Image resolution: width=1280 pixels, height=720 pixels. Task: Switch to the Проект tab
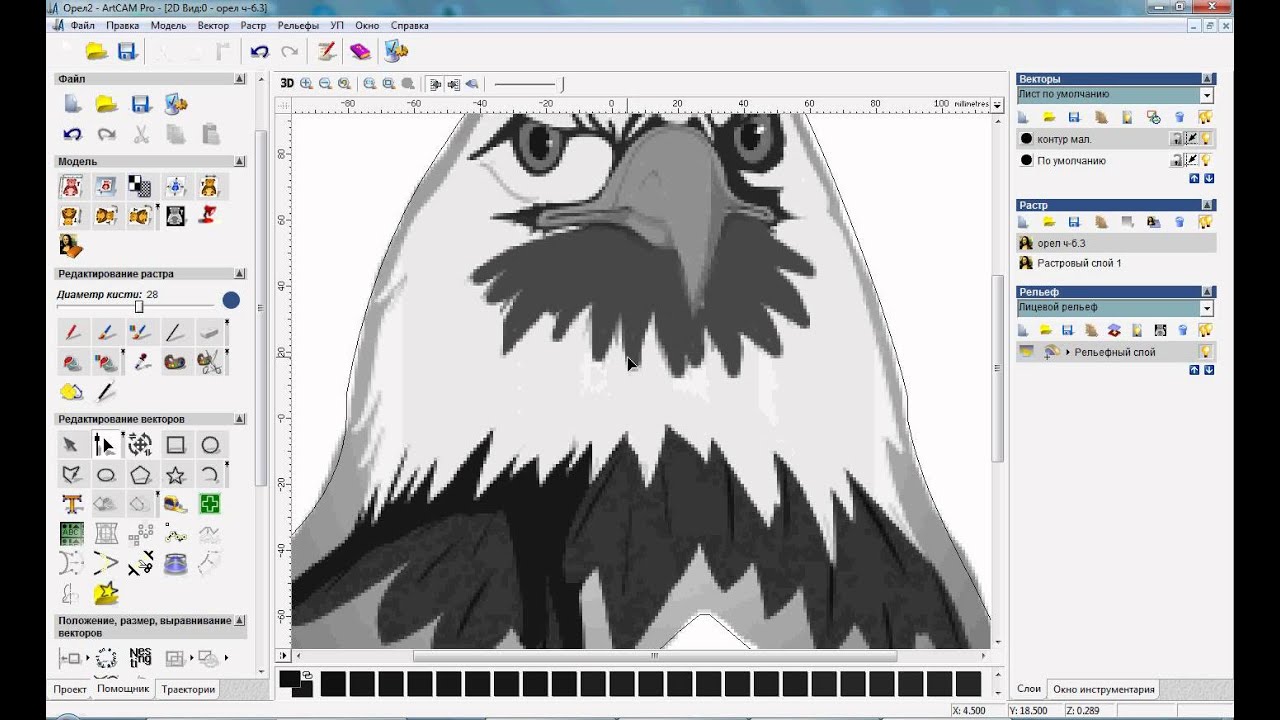(x=70, y=689)
